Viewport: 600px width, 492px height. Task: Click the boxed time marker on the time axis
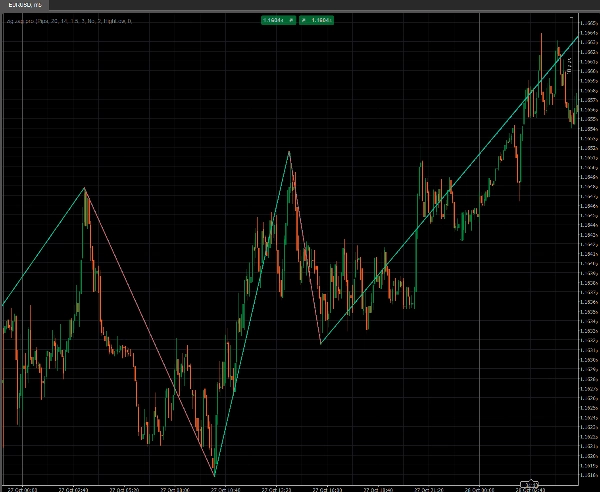tap(529, 485)
